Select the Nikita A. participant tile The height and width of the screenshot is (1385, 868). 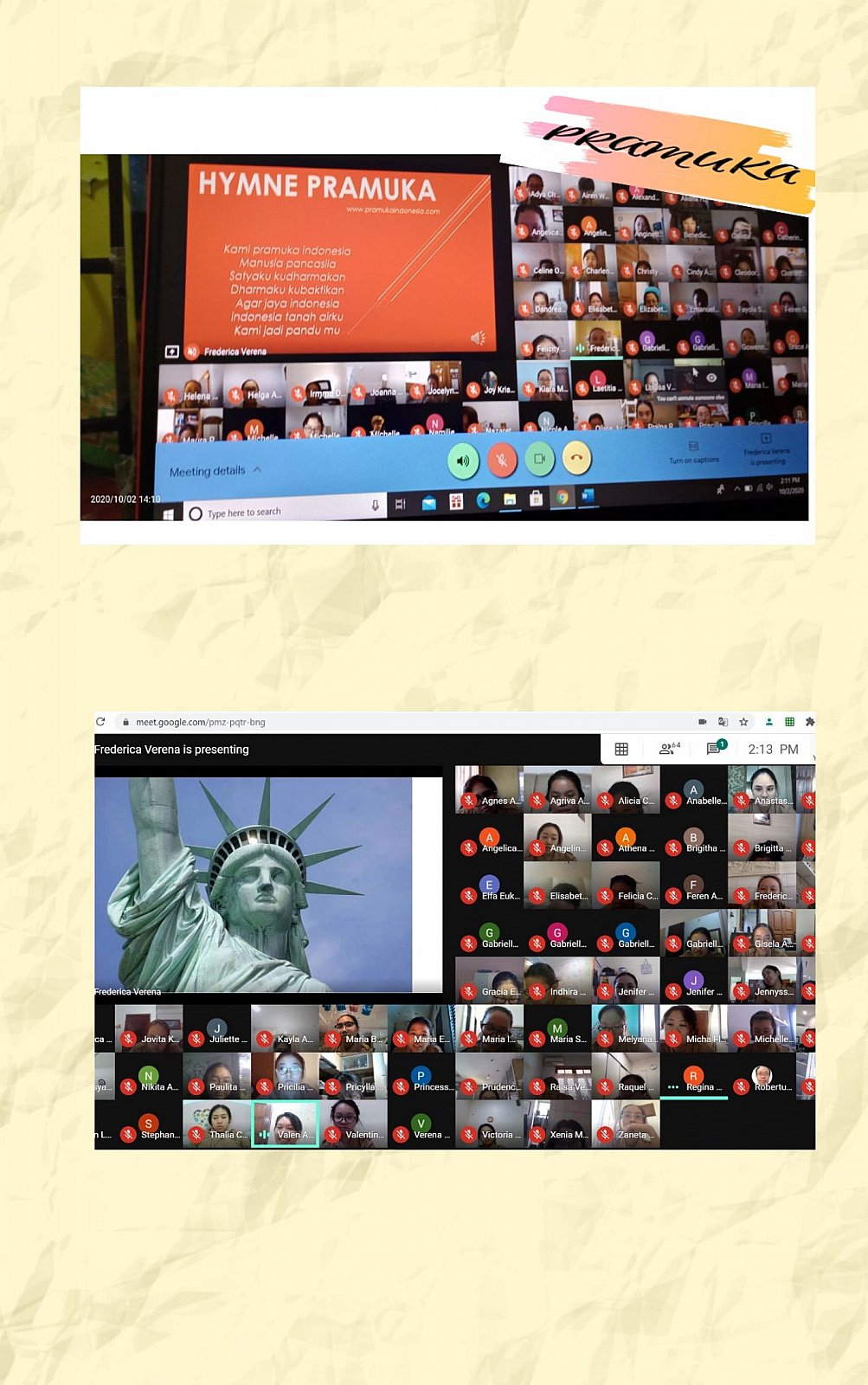(x=149, y=1076)
